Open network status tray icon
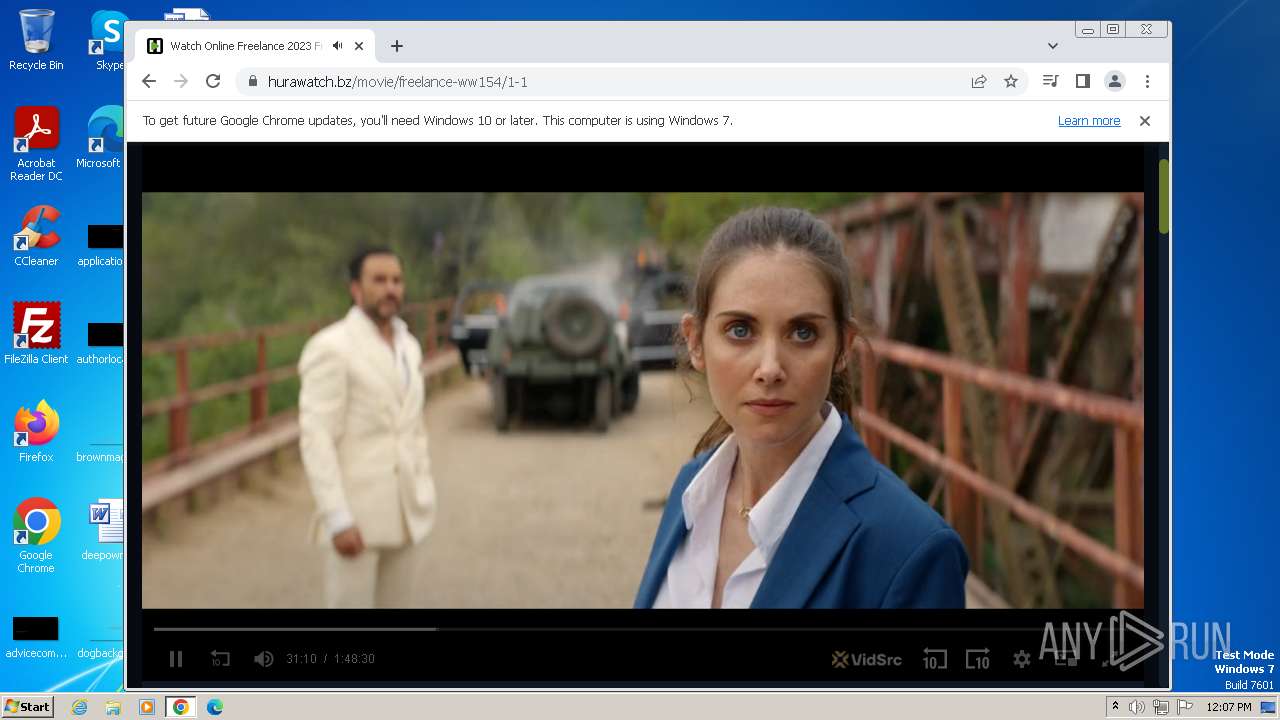Image resolution: width=1280 pixels, height=720 pixels. coord(1161,707)
